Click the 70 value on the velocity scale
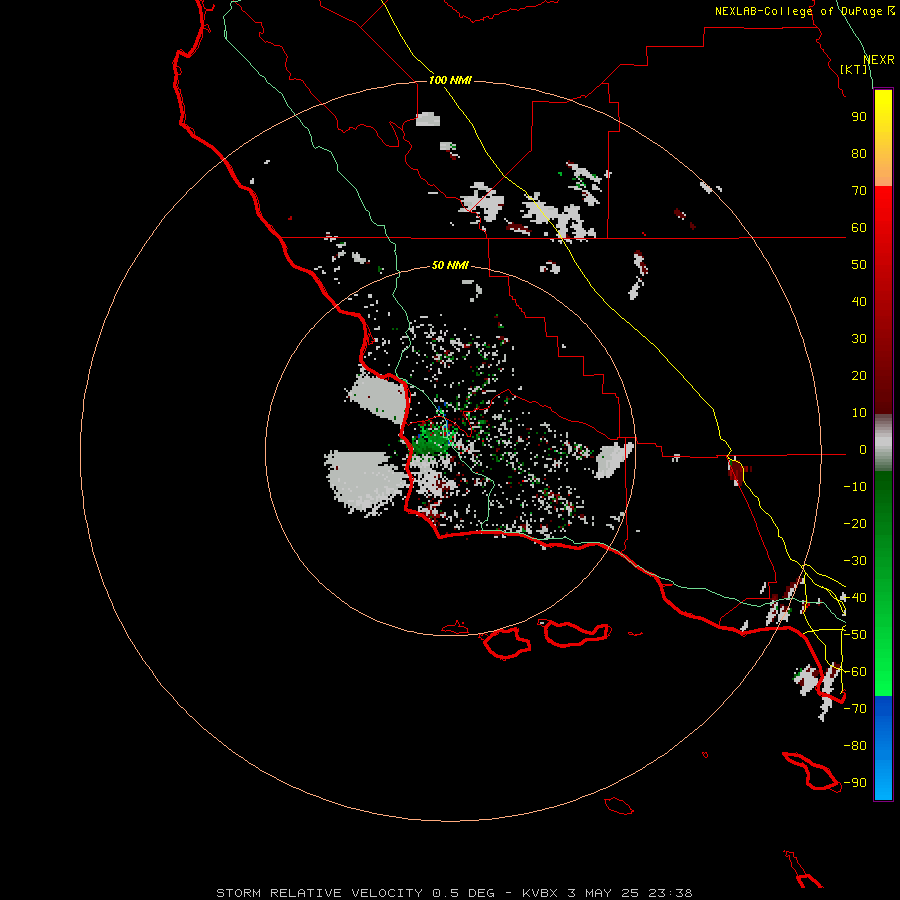Screen dimensions: 900x900 click(x=859, y=191)
